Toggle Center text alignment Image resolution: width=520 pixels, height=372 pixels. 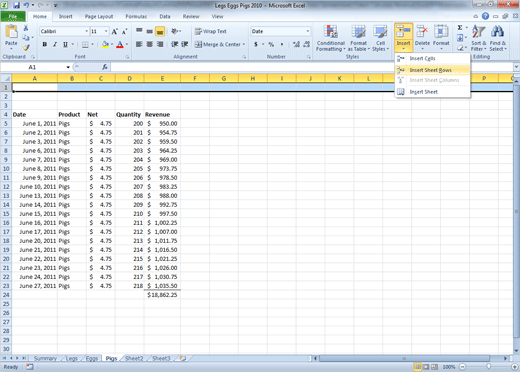point(150,44)
